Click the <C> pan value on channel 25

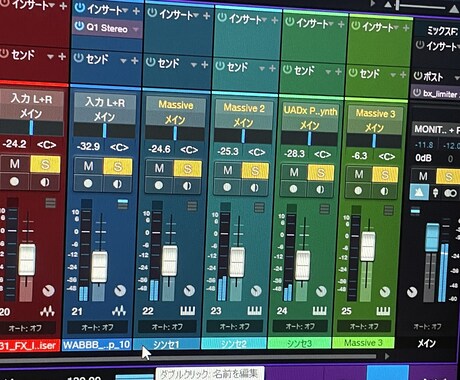click(x=387, y=156)
